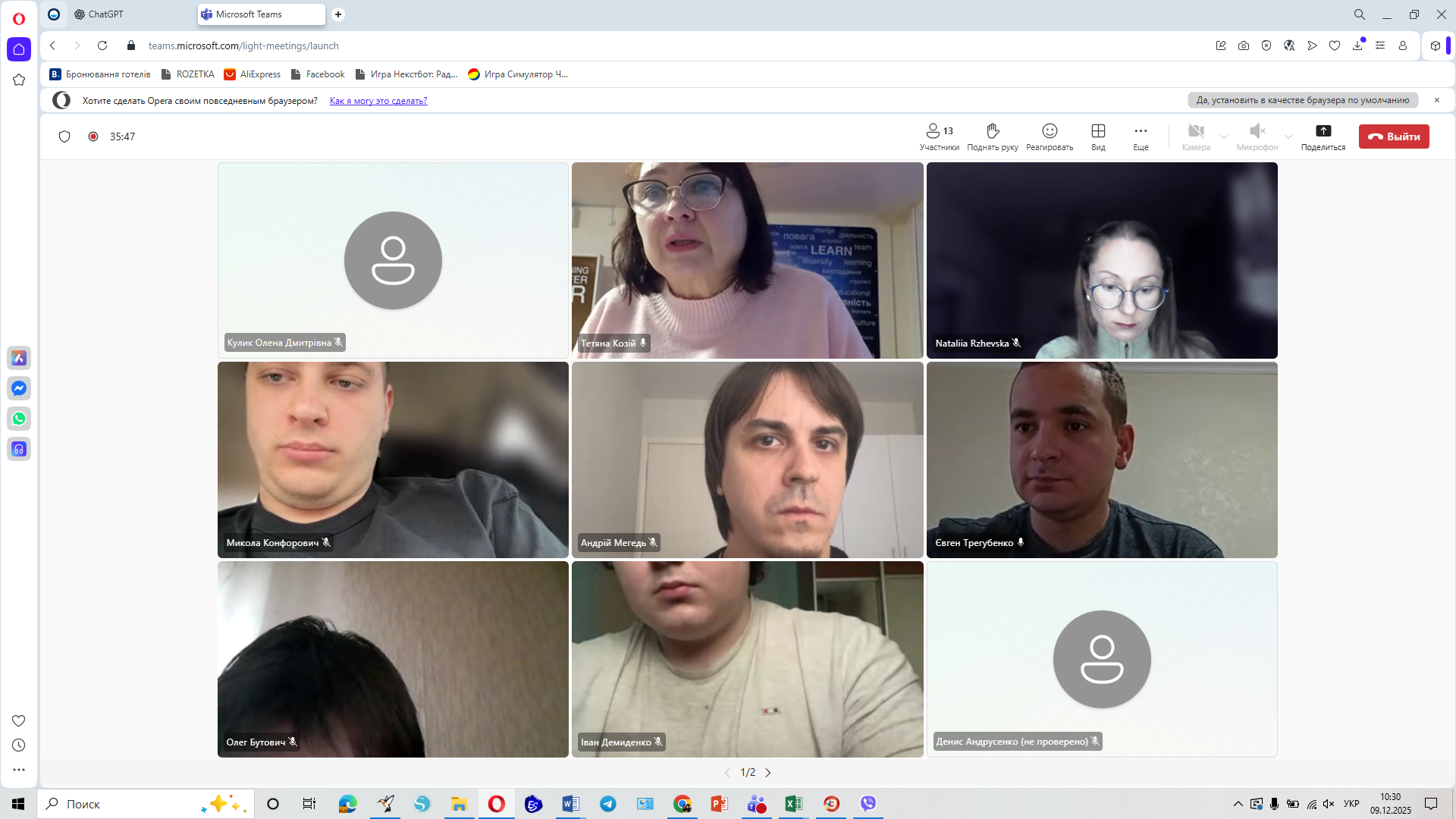Leave the meeting with Выйти button
Screen dimensions: 1456x819
tap(1393, 136)
